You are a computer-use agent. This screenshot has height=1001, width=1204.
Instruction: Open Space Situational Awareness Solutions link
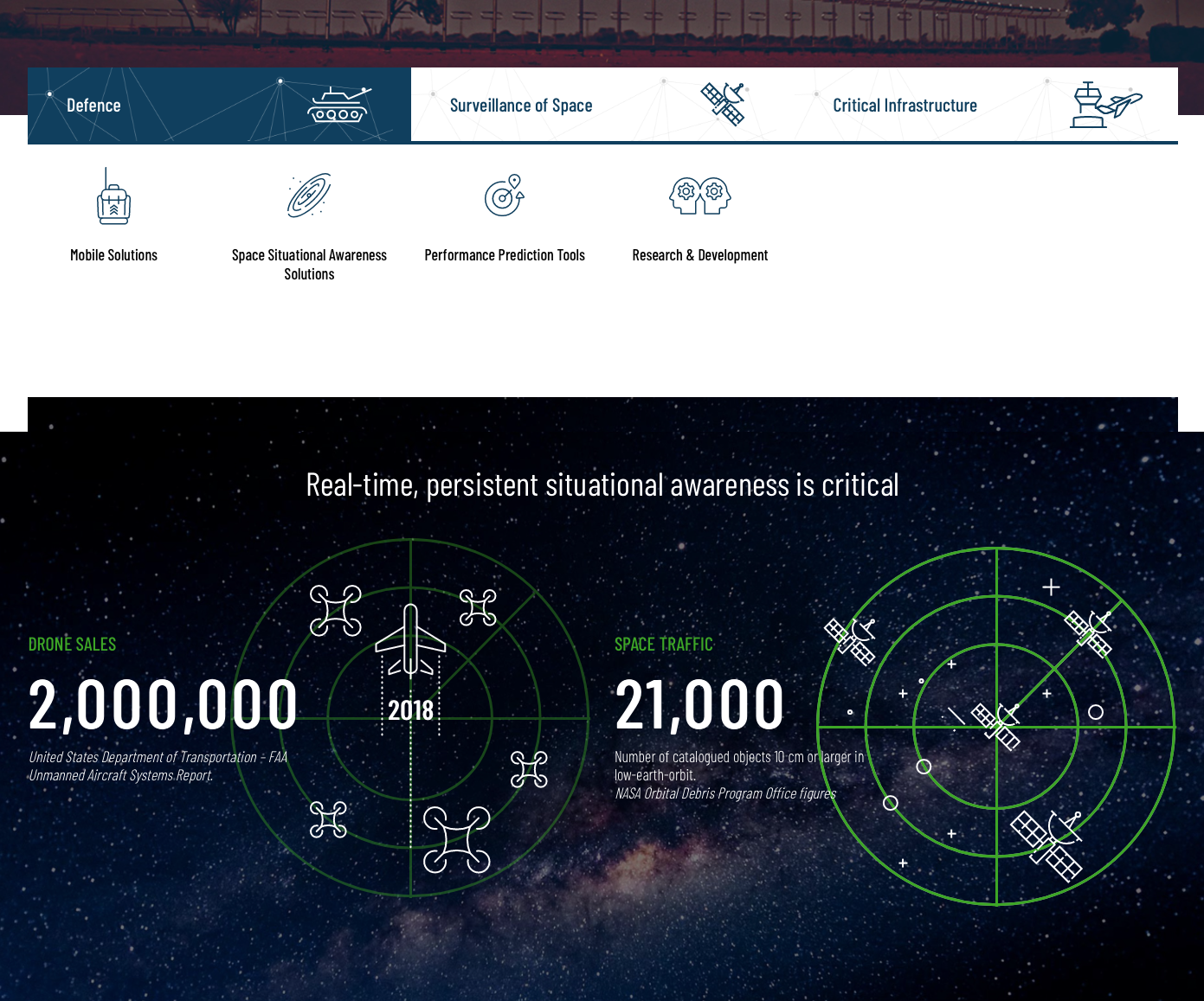309,265
